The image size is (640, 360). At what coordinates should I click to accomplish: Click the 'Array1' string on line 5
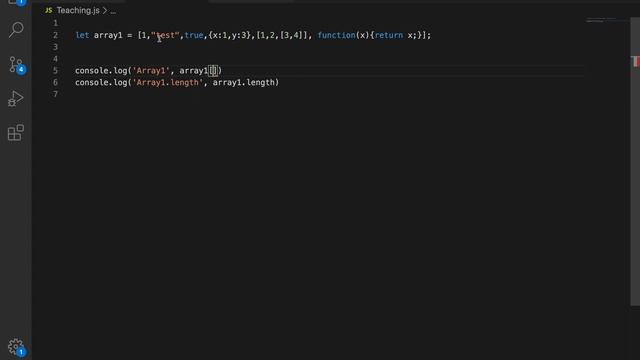click(151, 71)
